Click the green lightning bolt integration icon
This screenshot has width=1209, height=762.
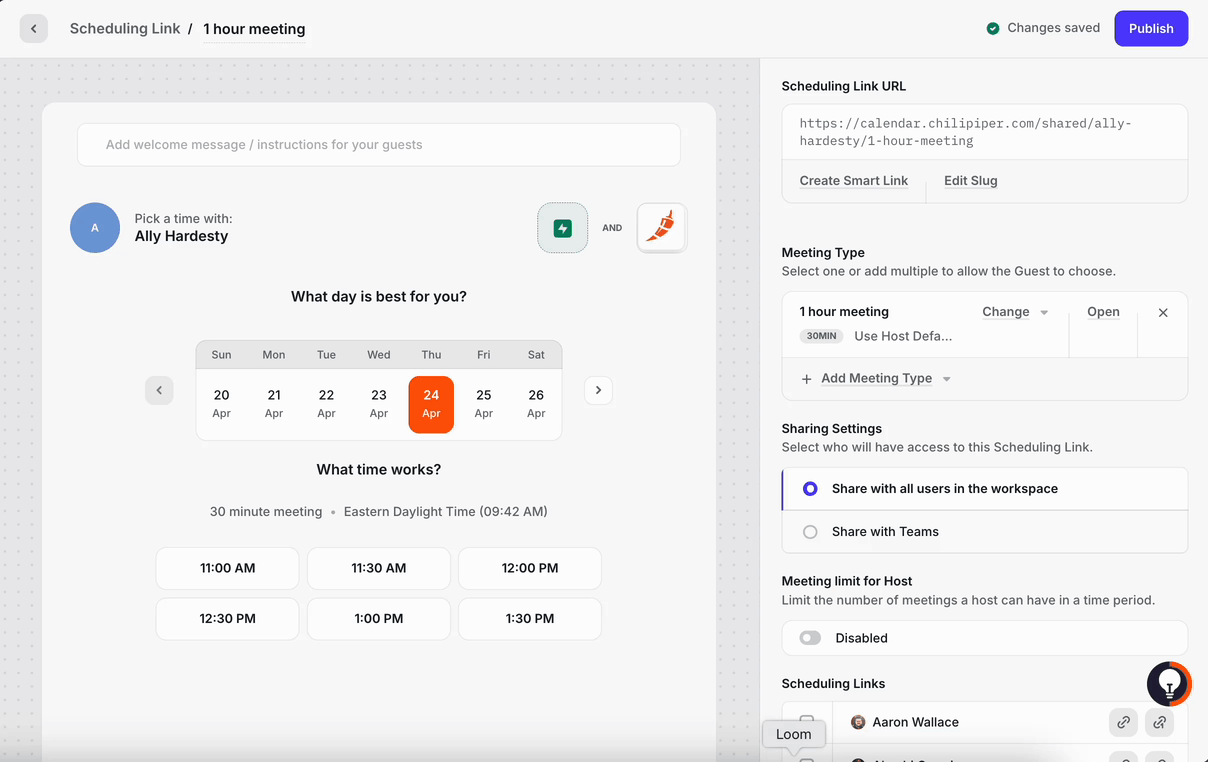pyautogui.click(x=562, y=228)
